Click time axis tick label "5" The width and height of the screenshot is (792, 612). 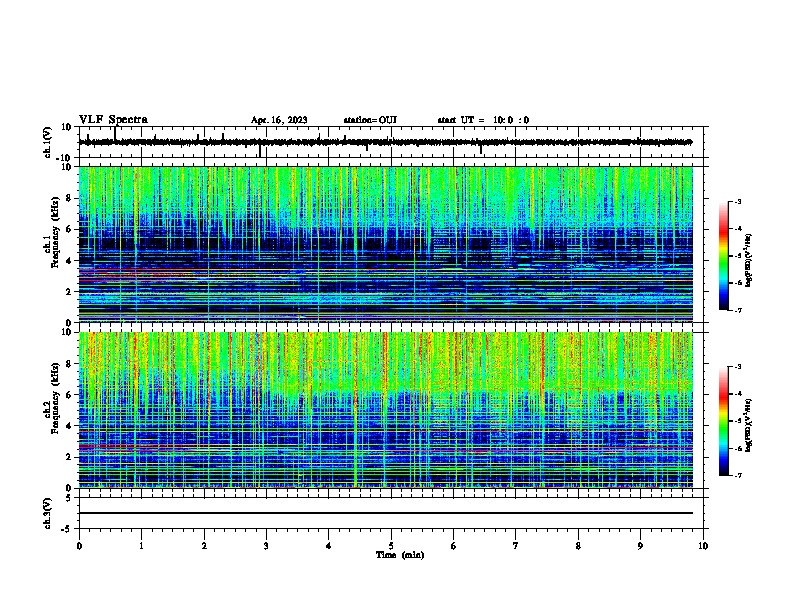(x=391, y=546)
